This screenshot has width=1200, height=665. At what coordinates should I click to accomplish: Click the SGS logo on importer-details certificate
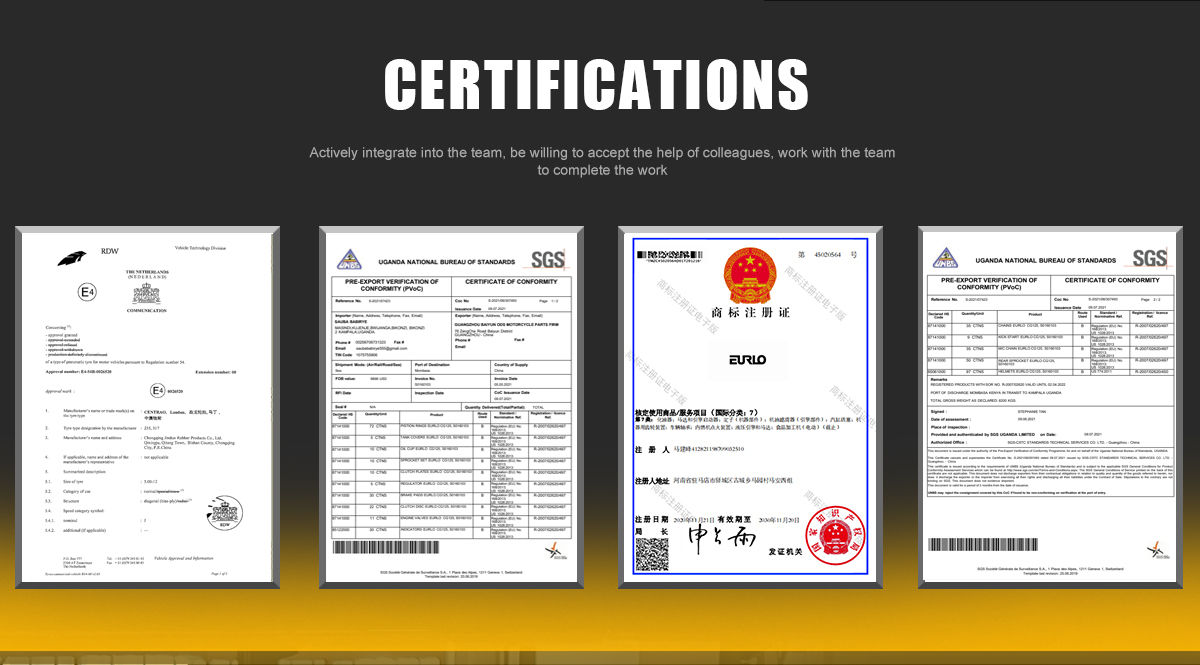pos(547,258)
